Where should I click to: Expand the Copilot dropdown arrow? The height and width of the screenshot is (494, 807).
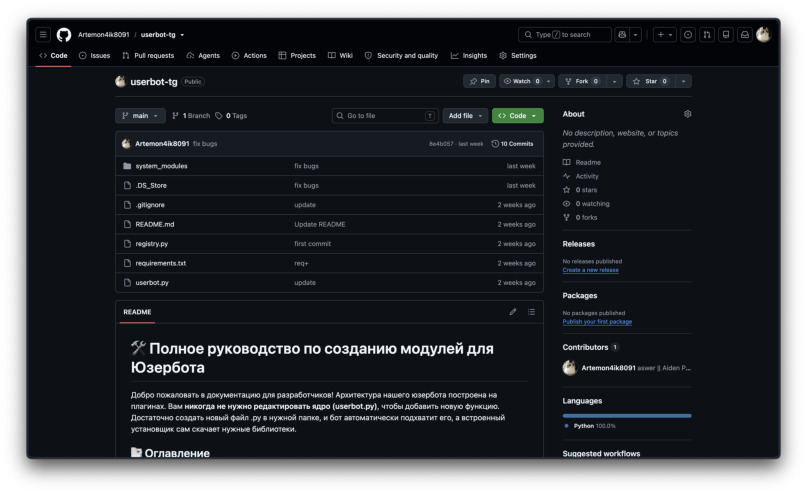click(x=636, y=34)
